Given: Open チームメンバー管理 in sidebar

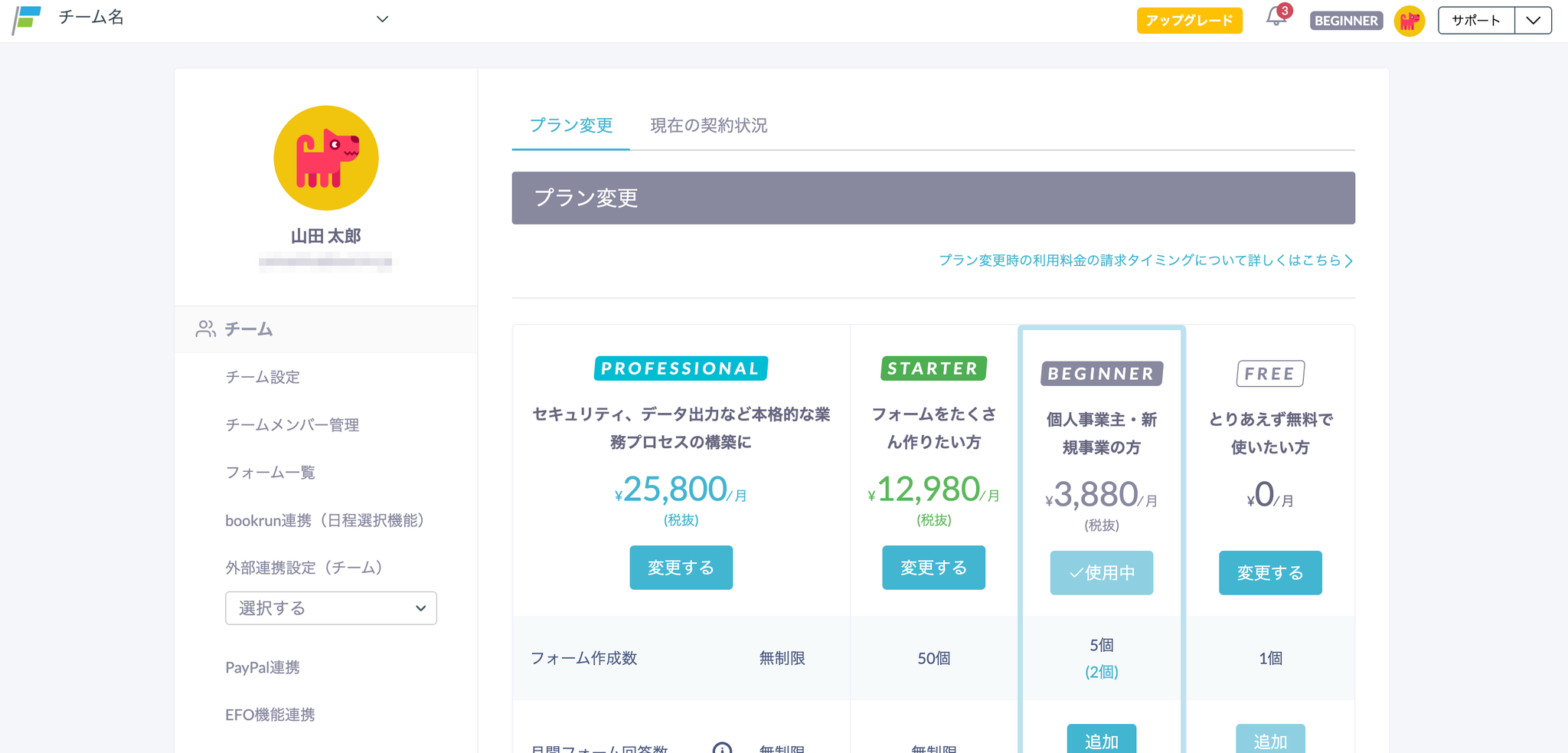Looking at the screenshot, I should 292,425.
